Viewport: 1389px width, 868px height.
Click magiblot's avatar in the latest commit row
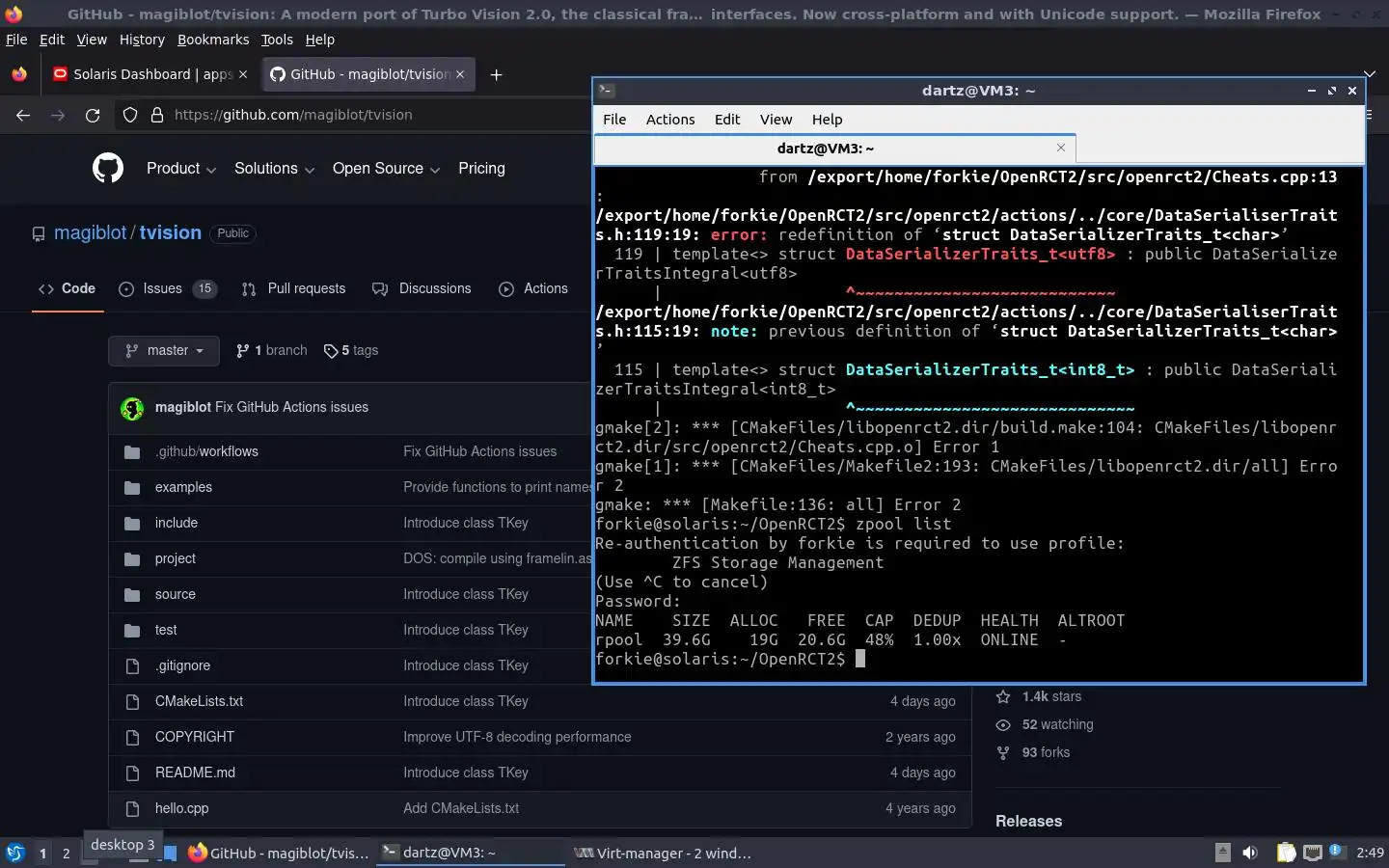coord(132,408)
